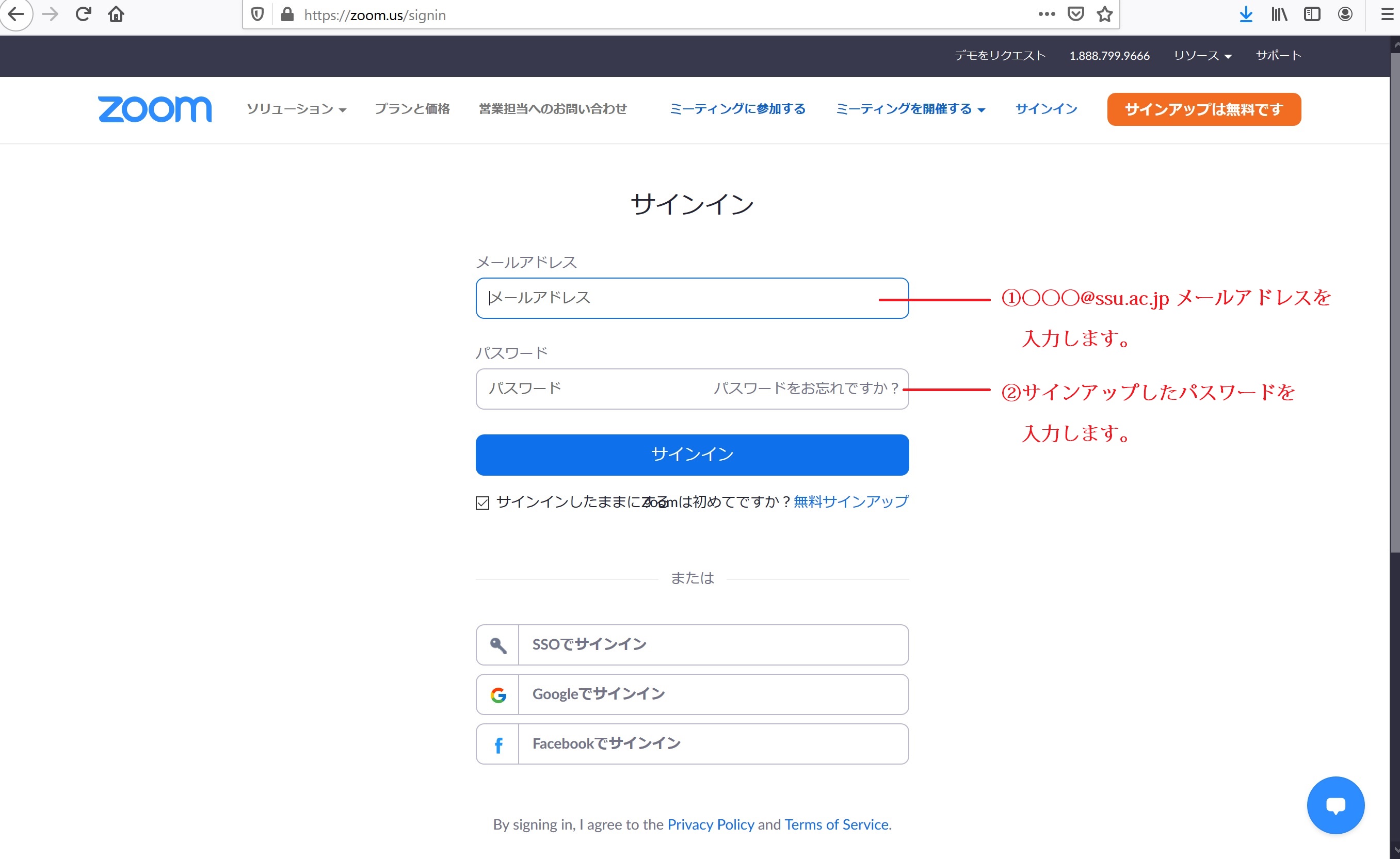Expand the ミーティングを開催する dropdown
1400x859 pixels.
(910, 109)
